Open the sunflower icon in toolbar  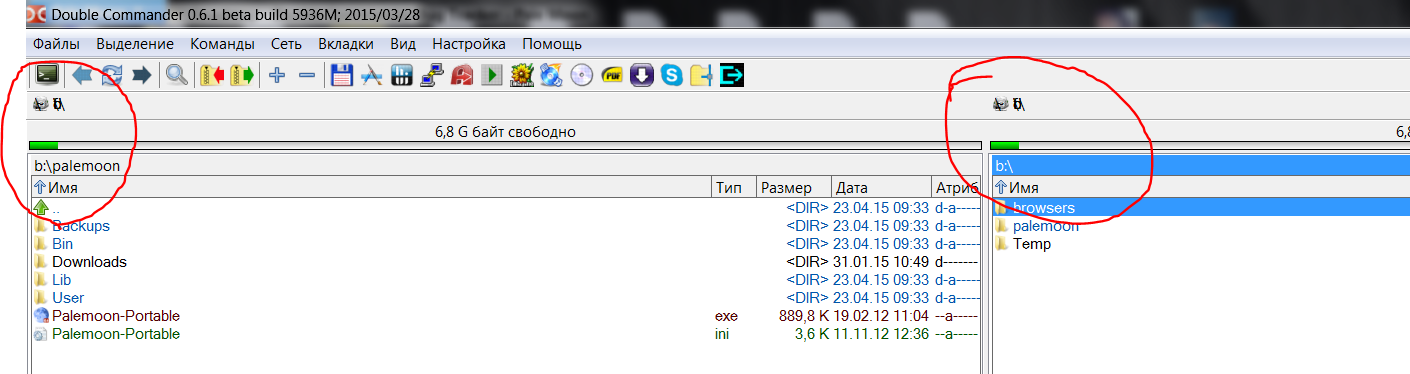point(521,75)
